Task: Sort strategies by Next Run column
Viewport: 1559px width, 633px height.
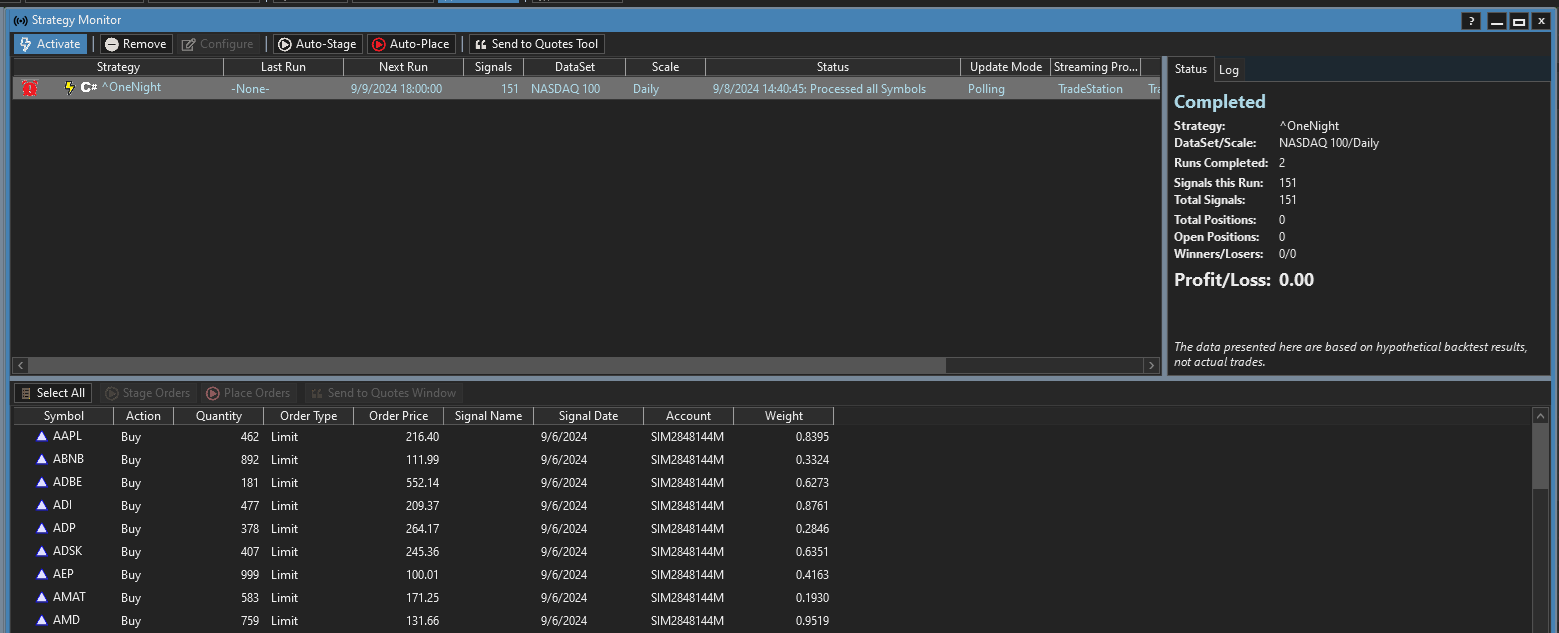Action: (403, 67)
